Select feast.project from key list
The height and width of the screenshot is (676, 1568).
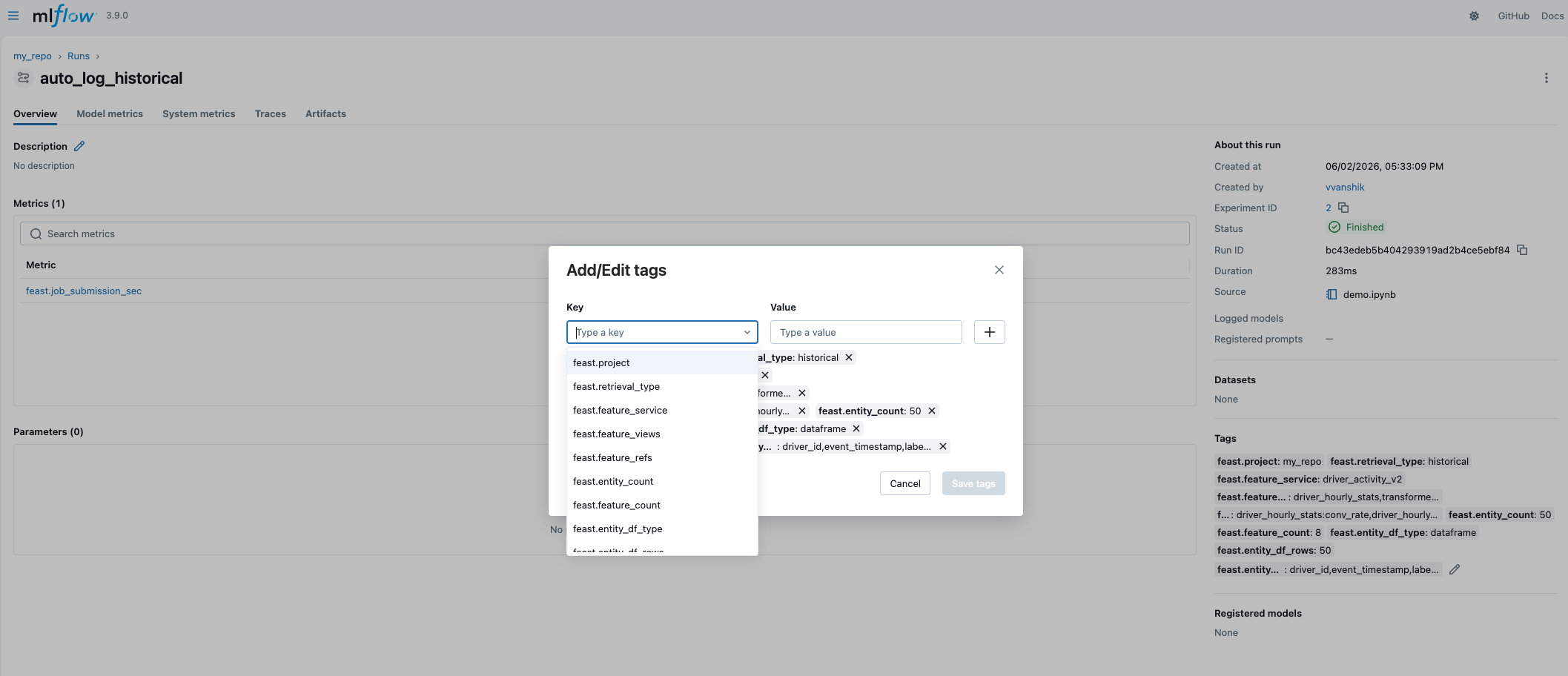click(662, 363)
